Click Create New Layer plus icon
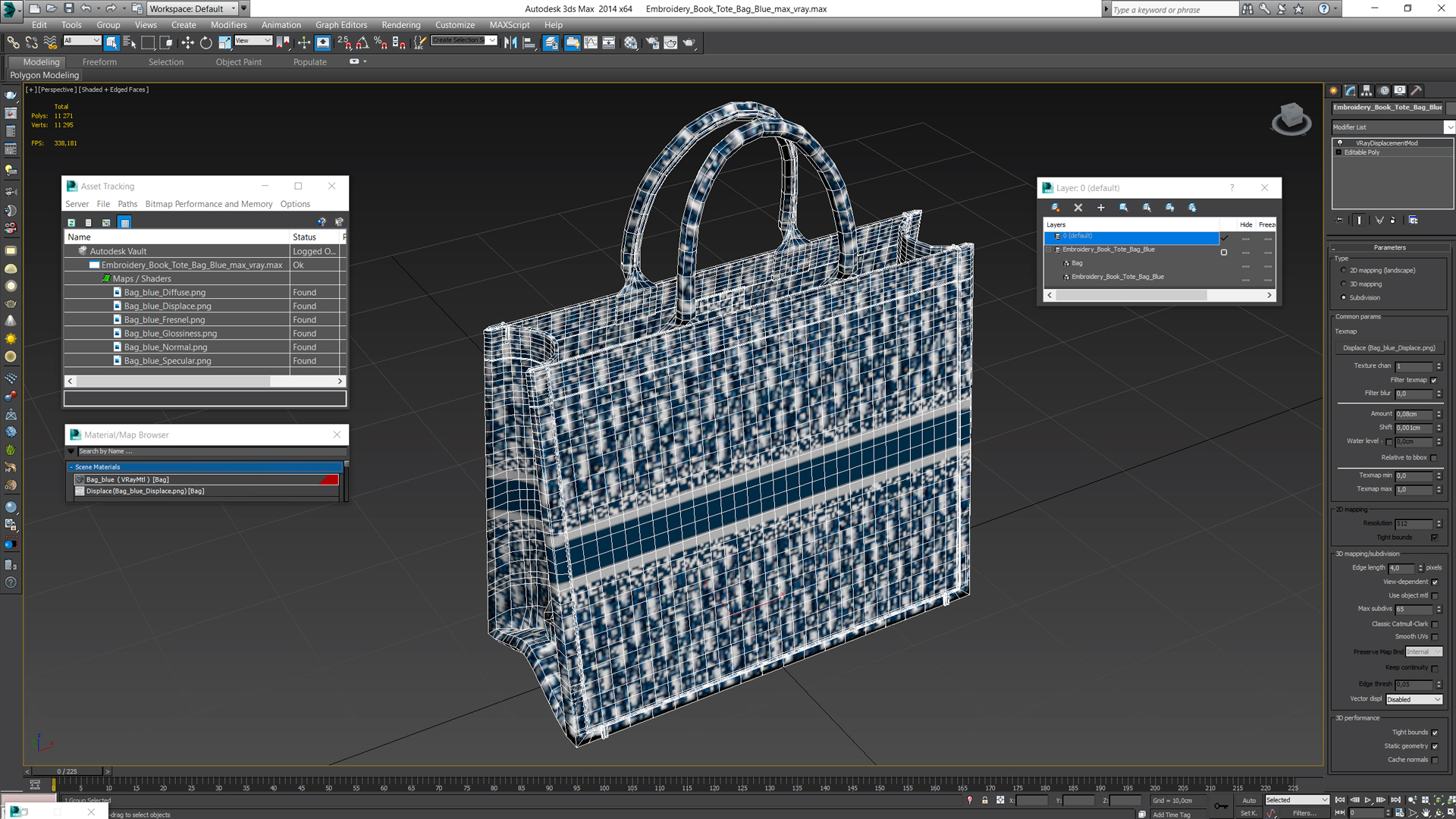 (1101, 207)
